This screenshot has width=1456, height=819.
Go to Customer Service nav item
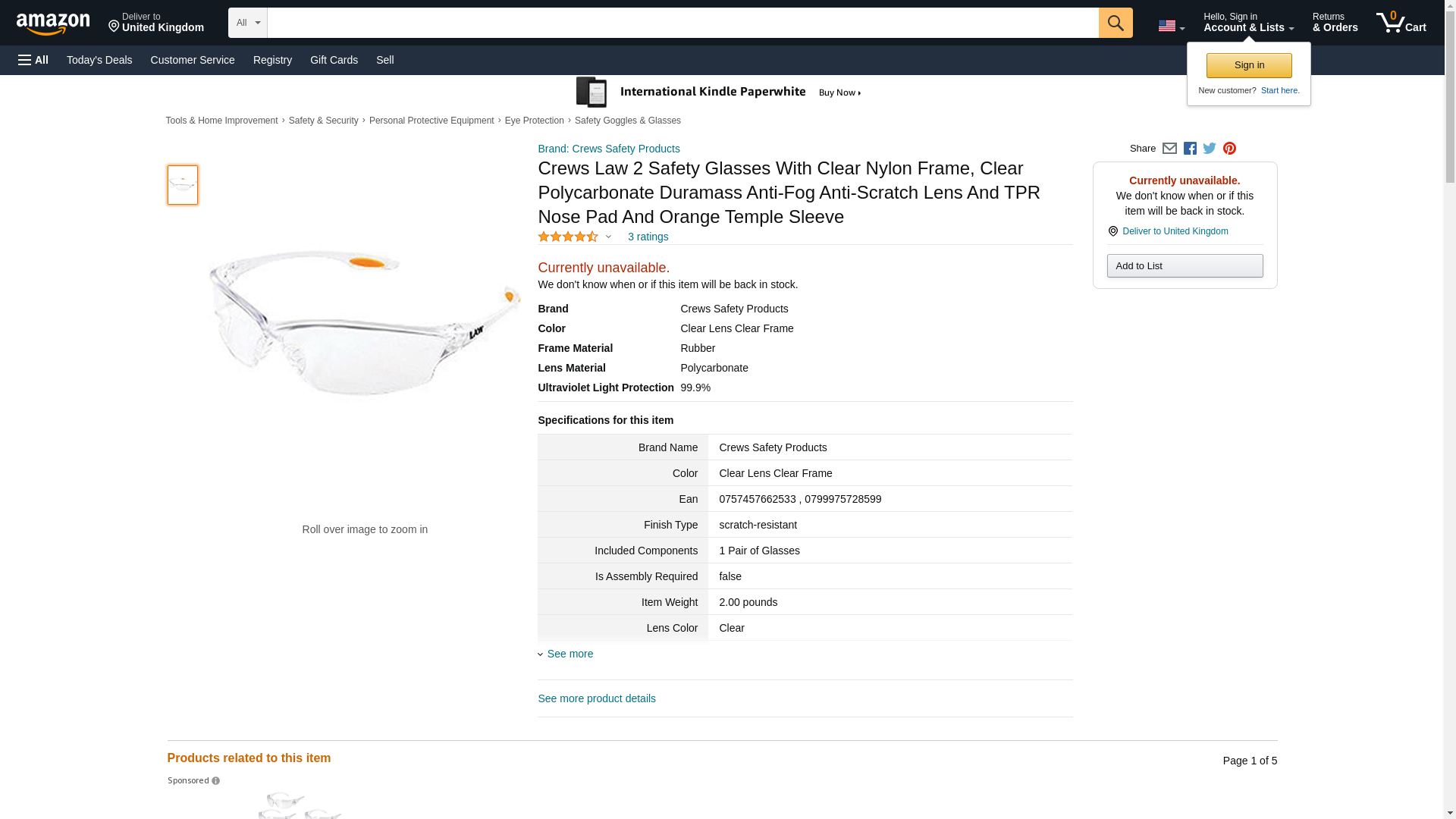coord(193,60)
